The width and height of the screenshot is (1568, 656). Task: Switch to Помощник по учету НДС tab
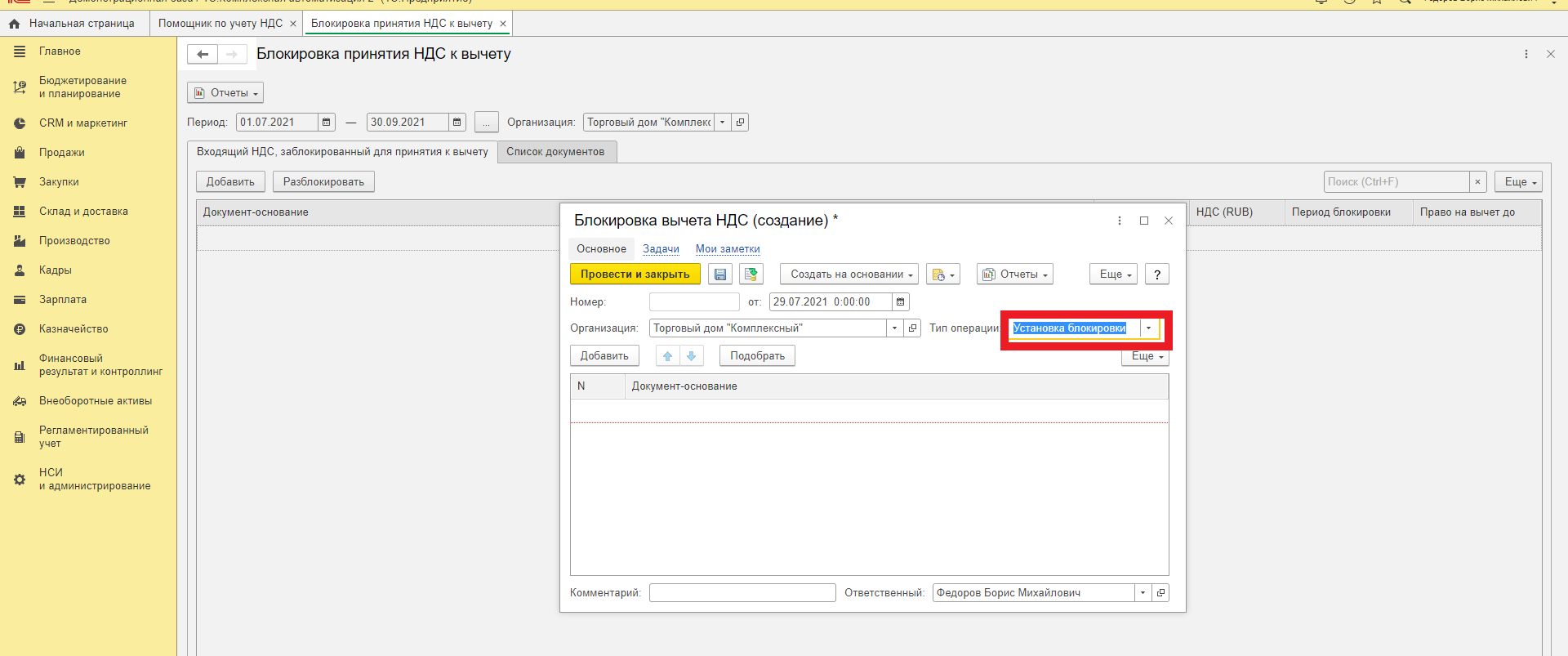pyautogui.click(x=220, y=24)
